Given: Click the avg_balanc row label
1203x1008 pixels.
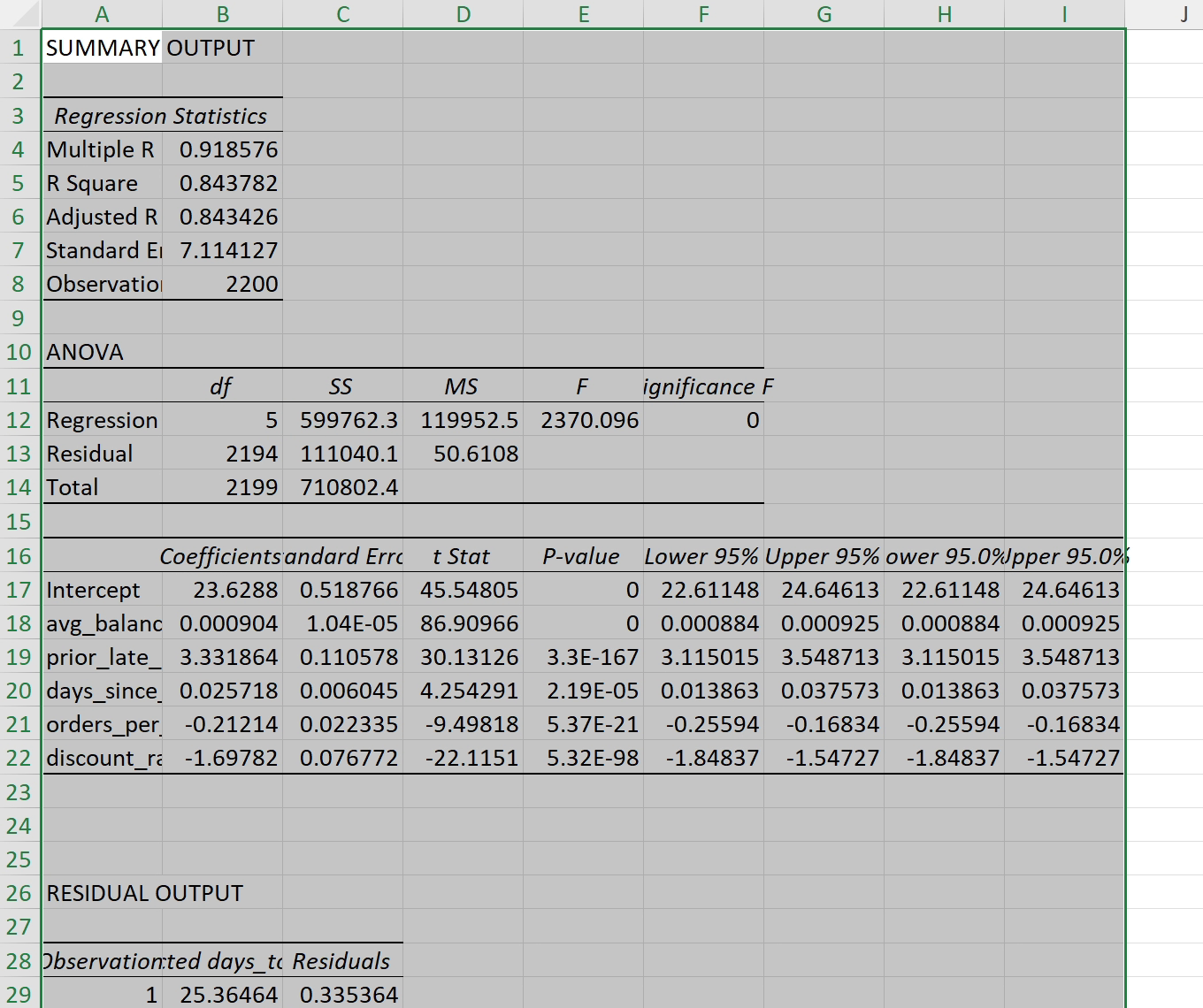Looking at the screenshot, I should pyautogui.click(x=102, y=623).
